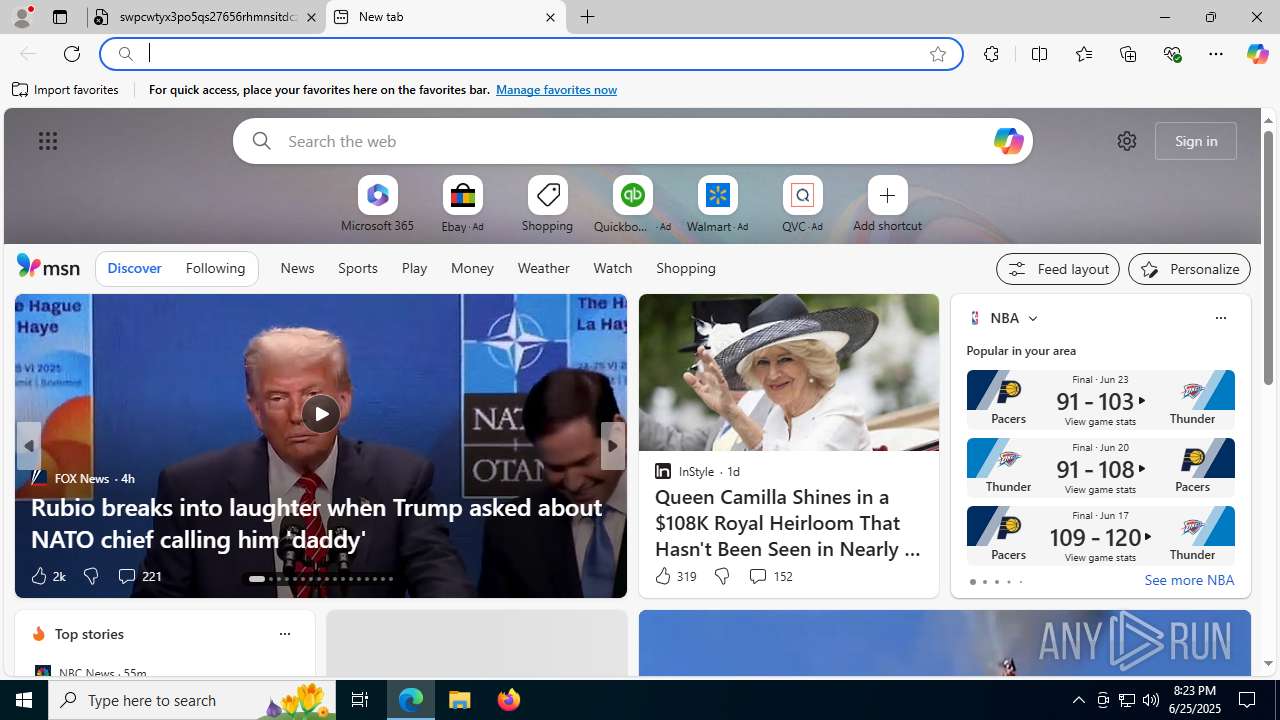1280x720 pixels.
Task: Click the Add shortcut plus icon
Action: 887,195
